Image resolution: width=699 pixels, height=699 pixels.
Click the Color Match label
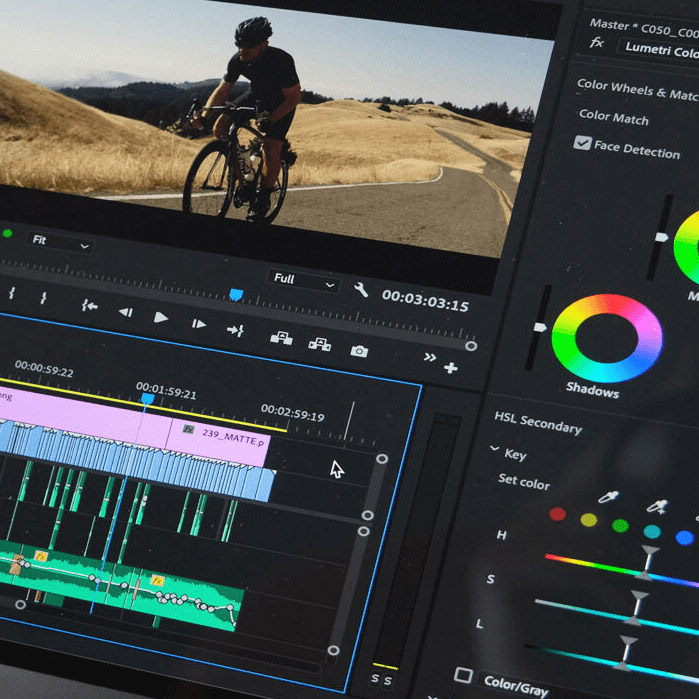[x=614, y=117]
